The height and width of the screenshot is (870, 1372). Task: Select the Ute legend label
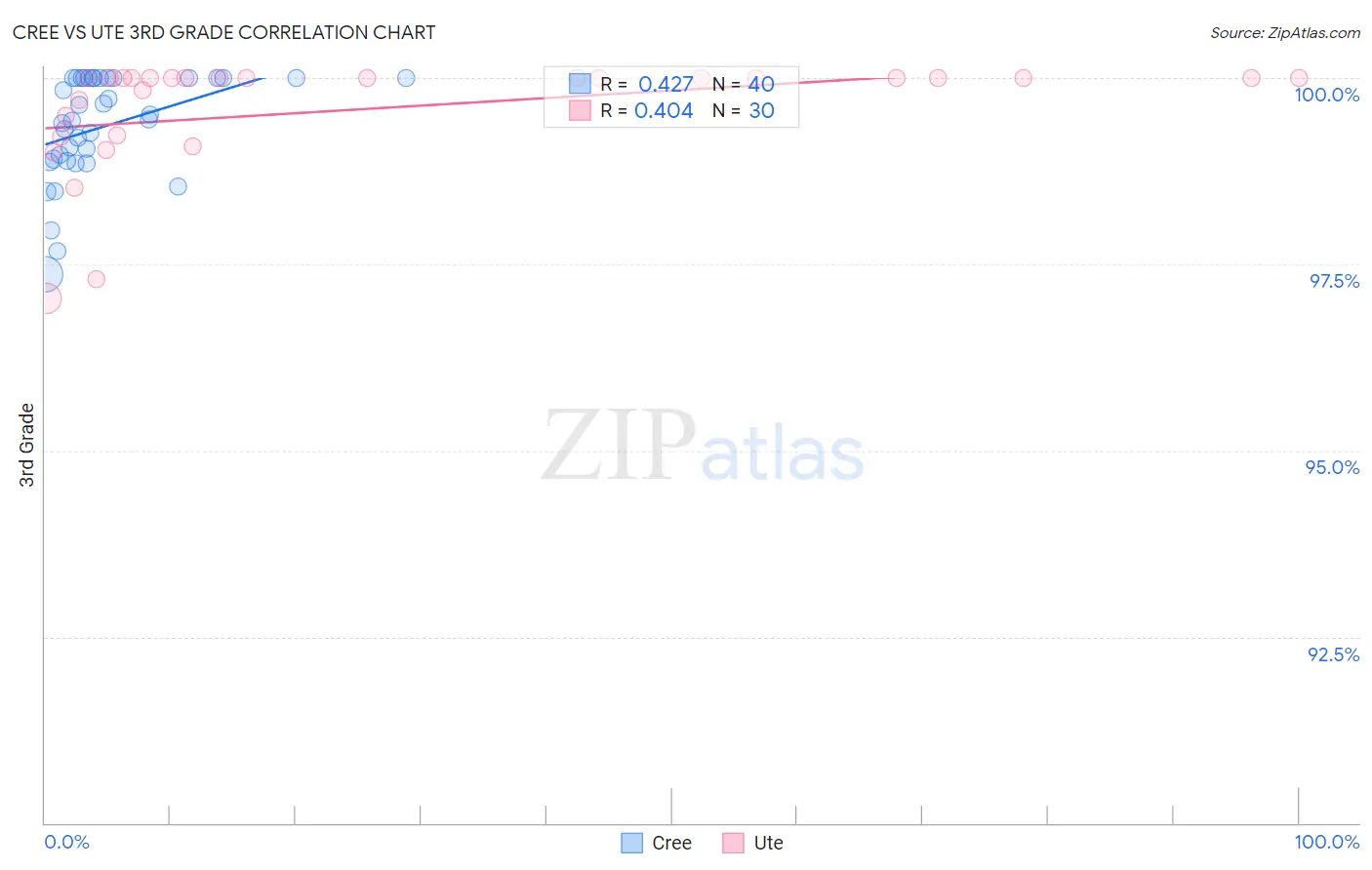click(x=768, y=843)
